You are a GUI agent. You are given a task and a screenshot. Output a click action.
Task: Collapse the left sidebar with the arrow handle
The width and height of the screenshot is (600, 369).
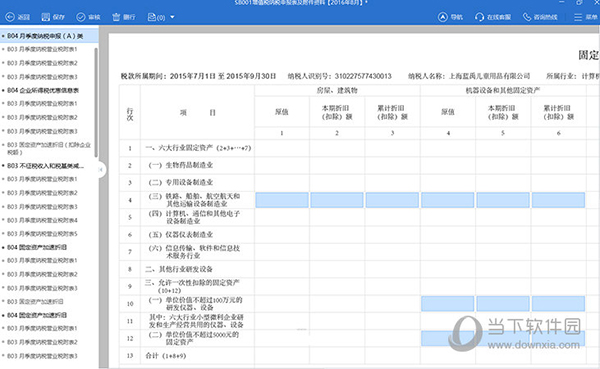click(101, 170)
